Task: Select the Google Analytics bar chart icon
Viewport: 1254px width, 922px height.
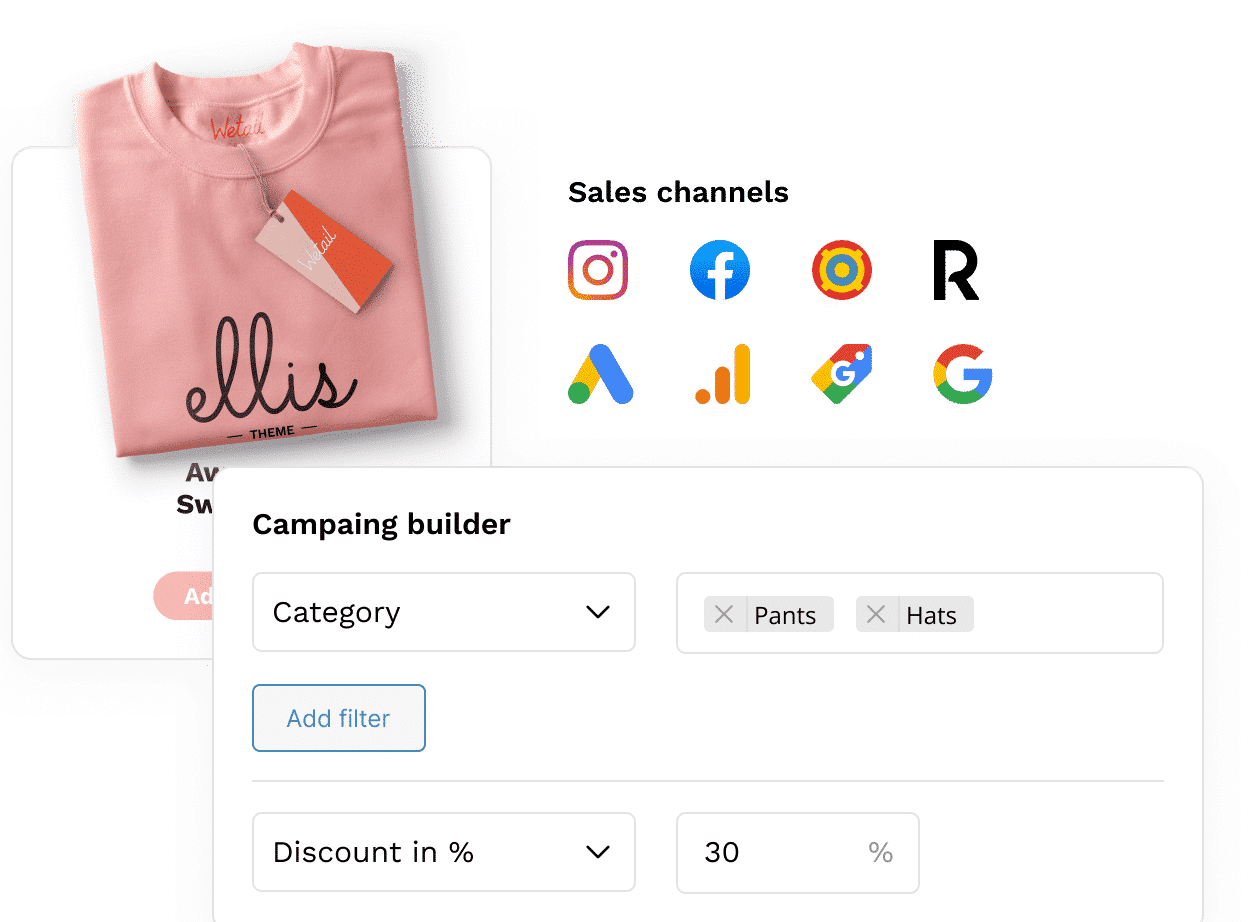Action: click(722, 374)
